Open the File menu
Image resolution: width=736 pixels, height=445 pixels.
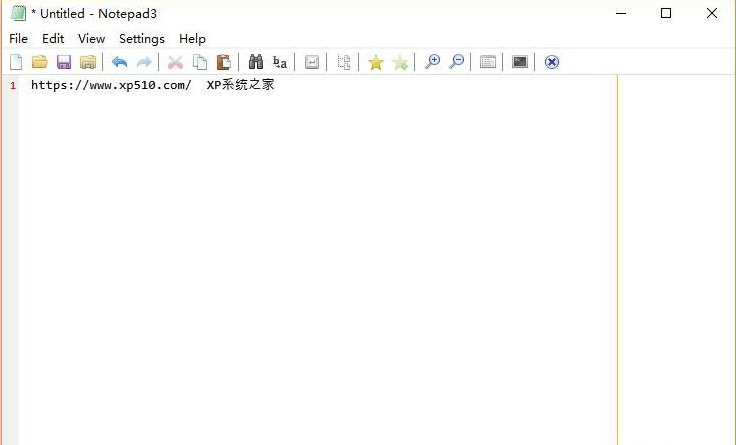pyautogui.click(x=18, y=39)
